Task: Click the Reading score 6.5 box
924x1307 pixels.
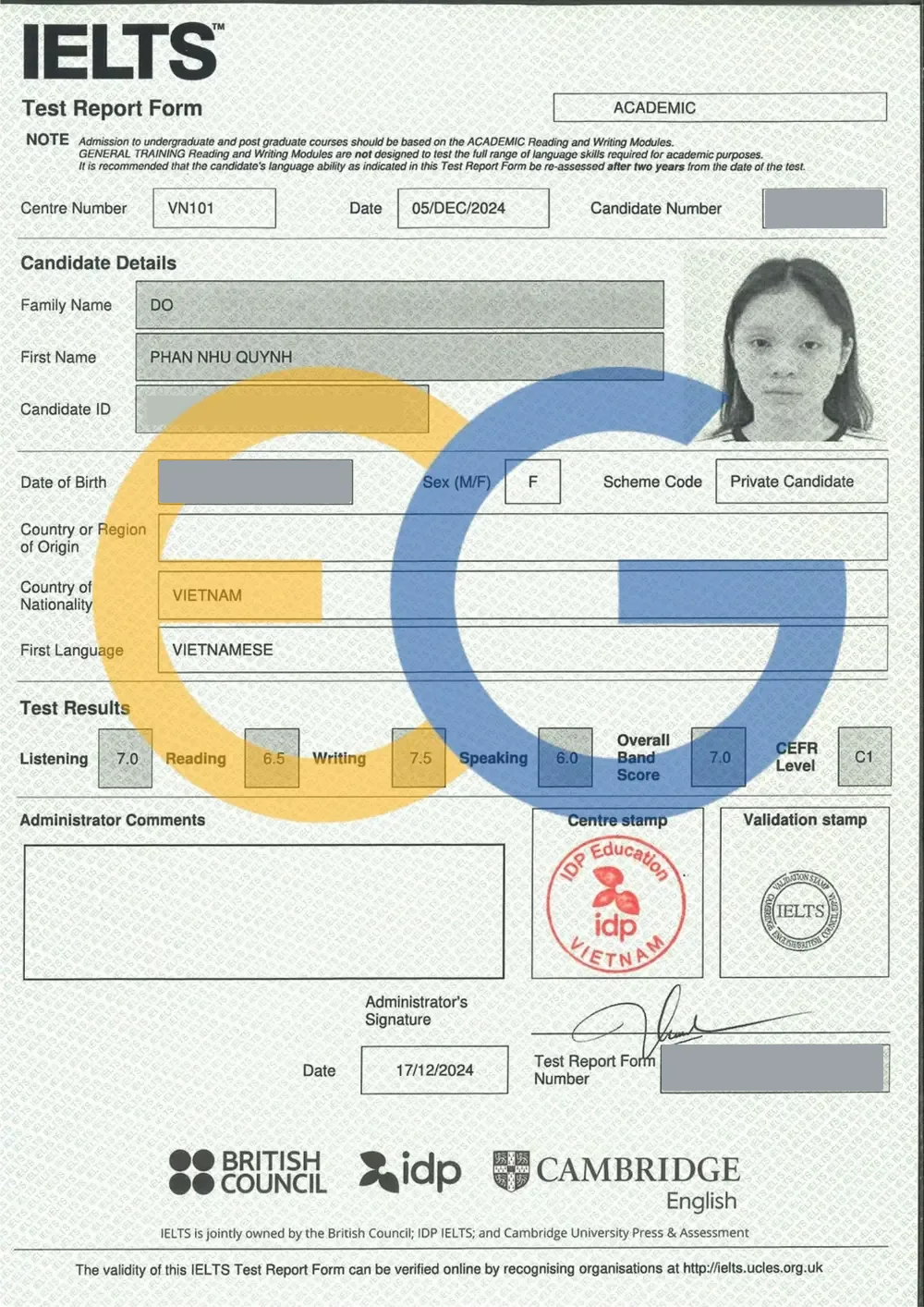Action: pos(273,758)
